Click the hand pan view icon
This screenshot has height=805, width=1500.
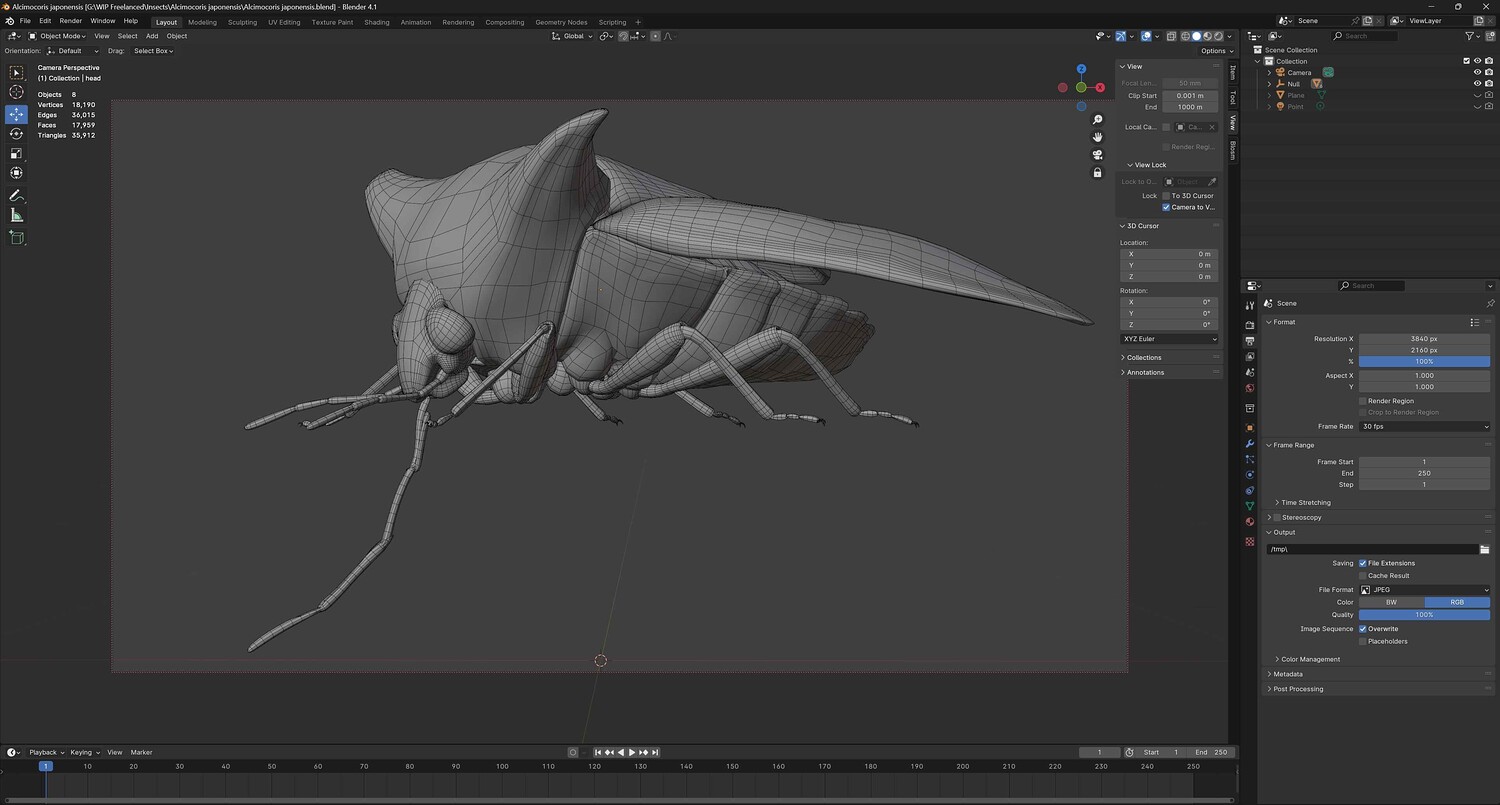click(1097, 137)
